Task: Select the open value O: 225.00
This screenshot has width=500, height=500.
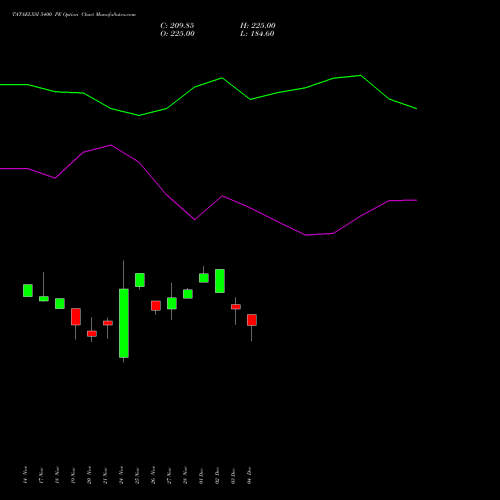Action: click(x=177, y=34)
